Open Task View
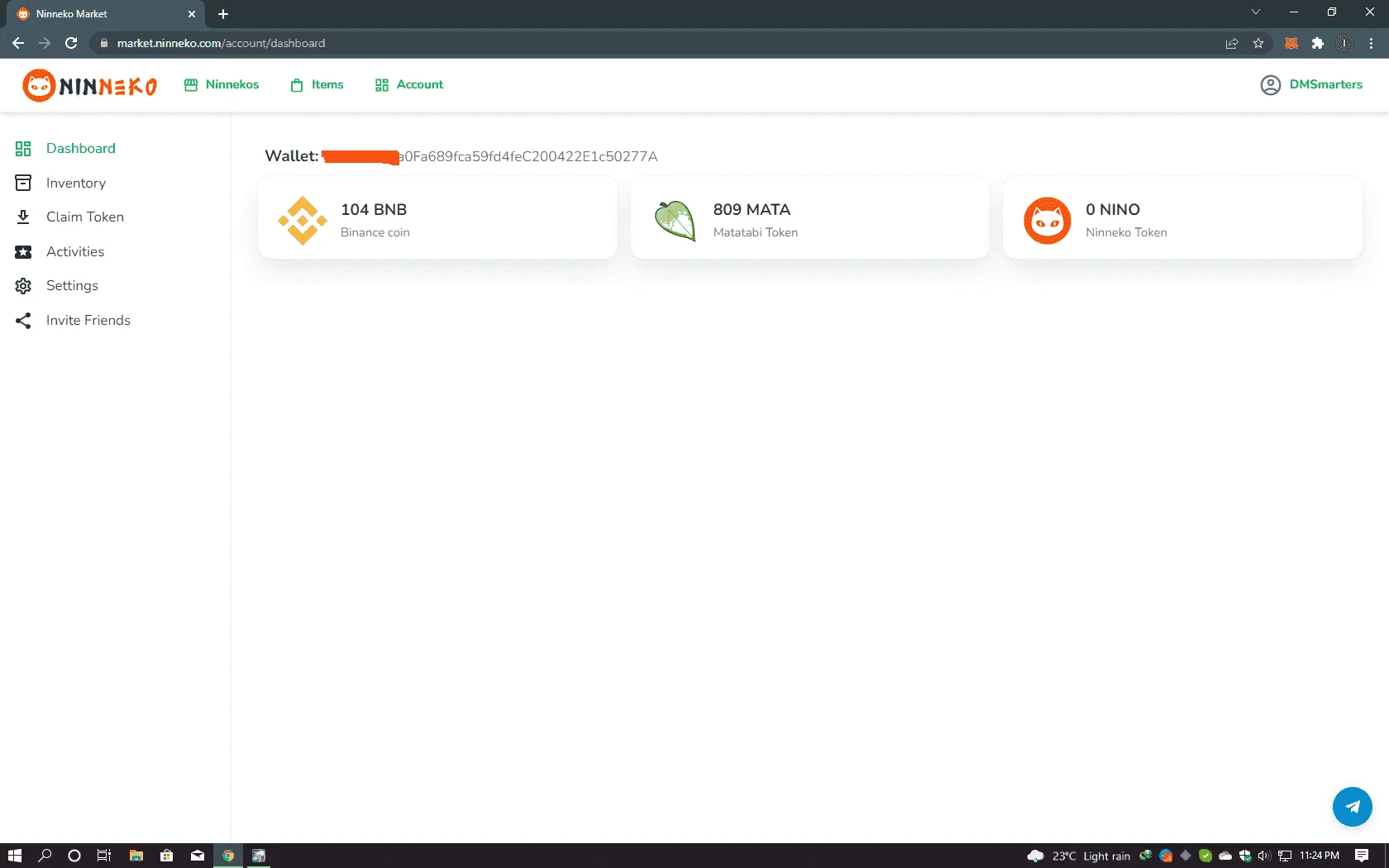The image size is (1389, 868). (104, 856)
